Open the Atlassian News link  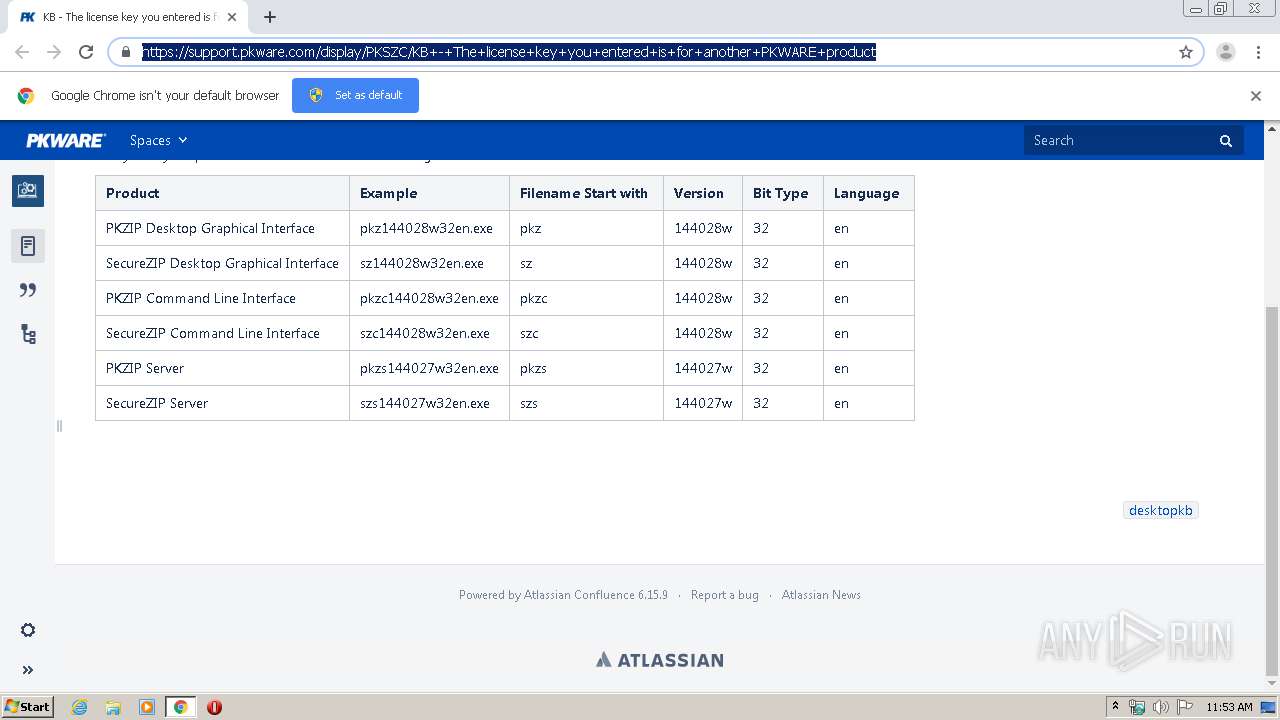click(821, 595)
